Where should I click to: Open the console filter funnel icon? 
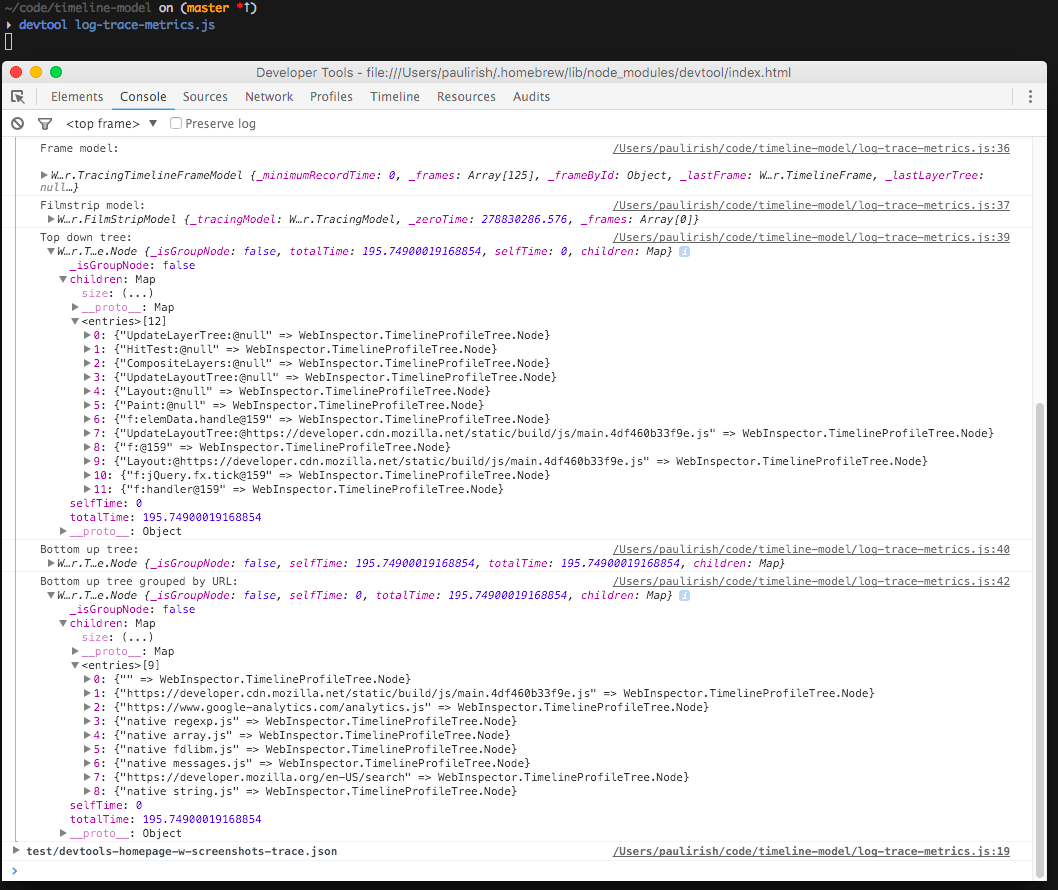pos(45,123)
